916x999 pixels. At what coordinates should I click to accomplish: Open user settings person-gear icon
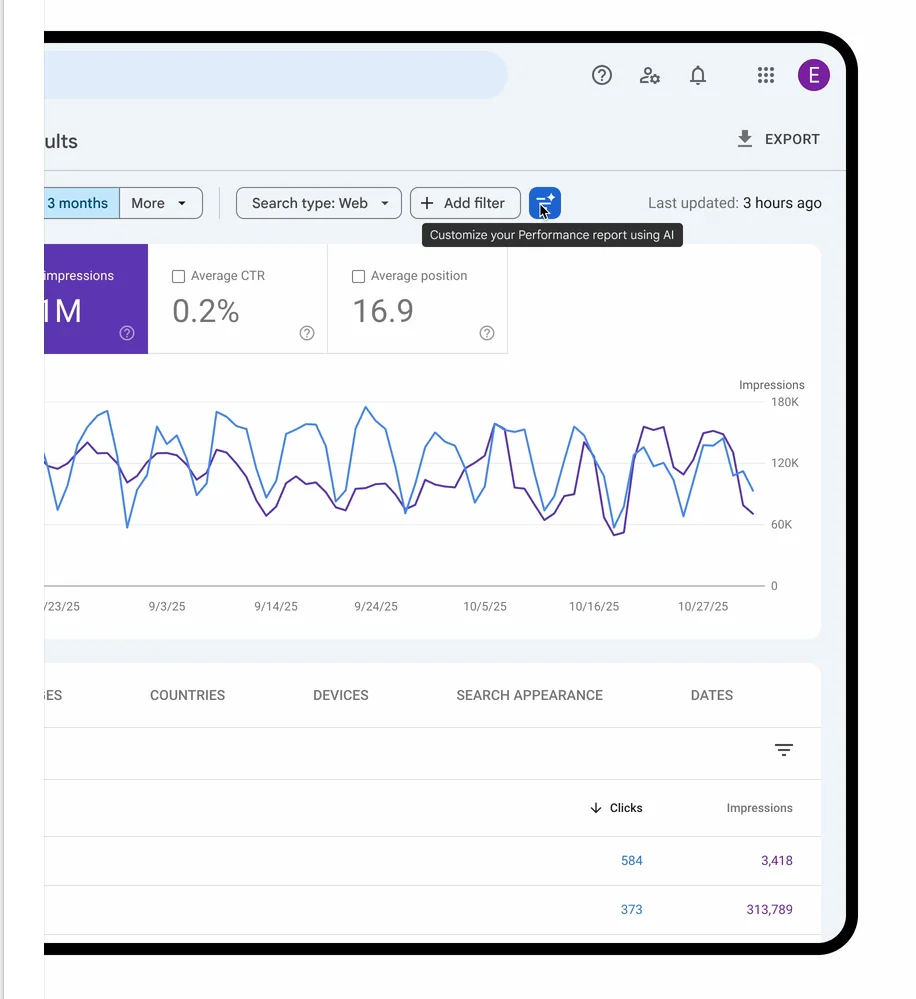tap(650, 75)
